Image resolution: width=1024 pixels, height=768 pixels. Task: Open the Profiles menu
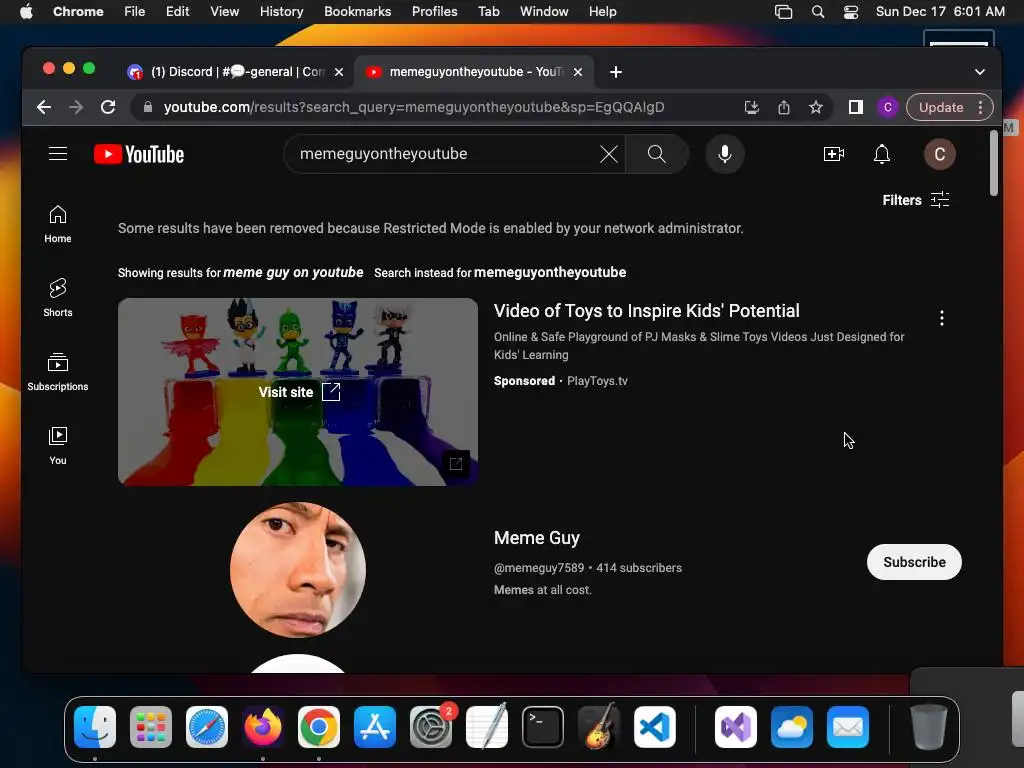[x=434, y=12]
